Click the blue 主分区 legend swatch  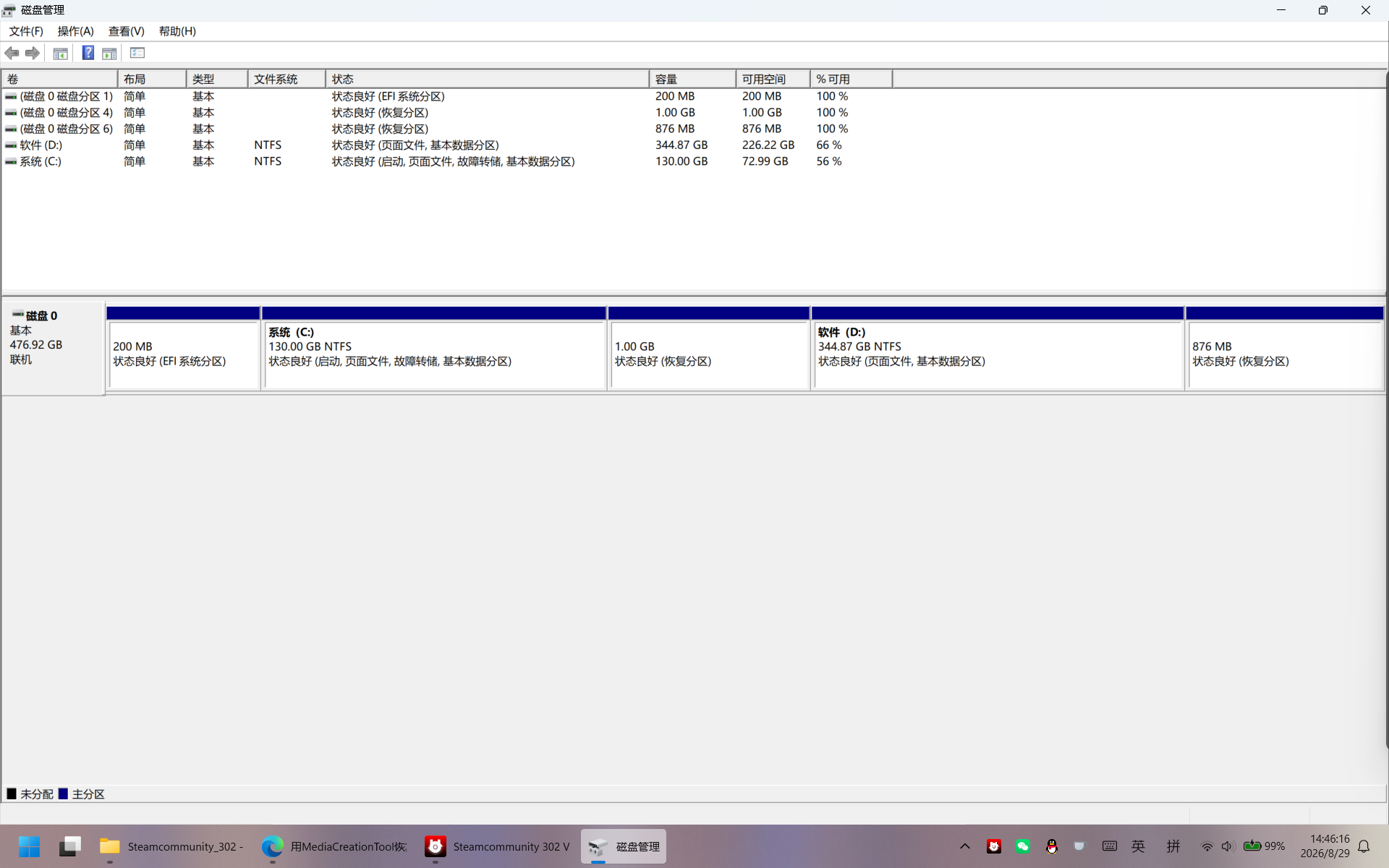pos(63,793)
